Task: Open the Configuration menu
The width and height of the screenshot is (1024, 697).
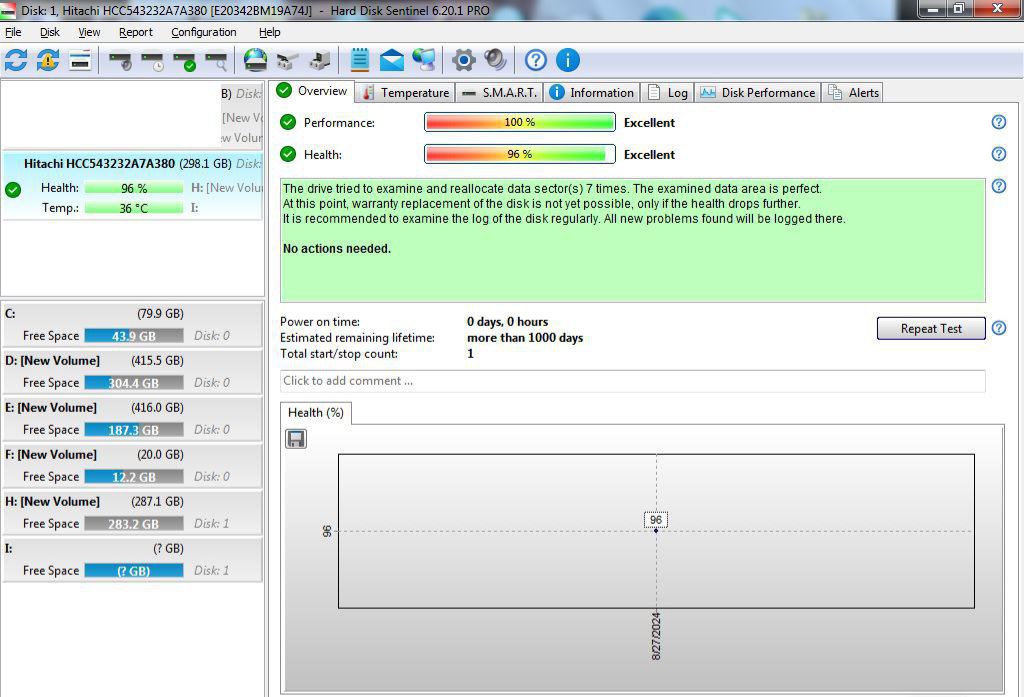Action: point(203,32)
